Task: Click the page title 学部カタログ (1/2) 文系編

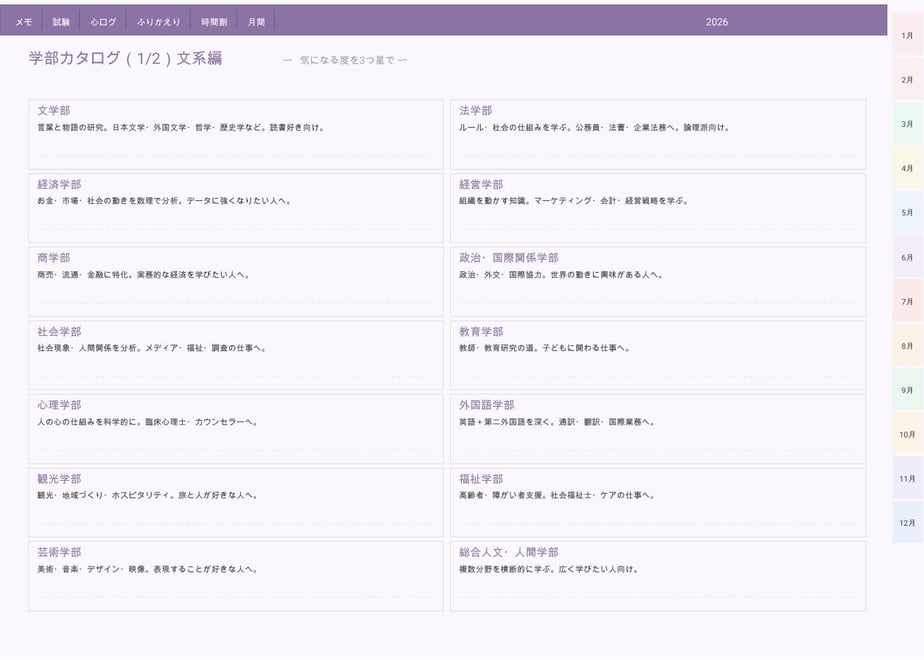Action: coord(126,58)
